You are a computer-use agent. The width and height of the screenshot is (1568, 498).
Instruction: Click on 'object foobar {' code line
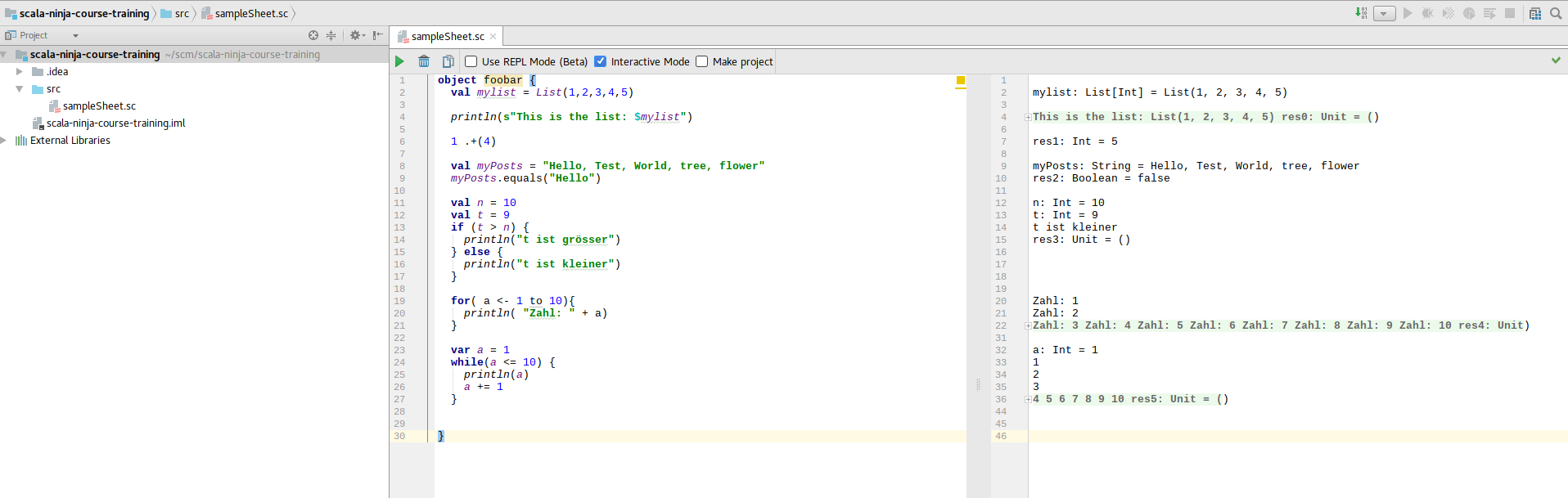click(x=486, y=80)
